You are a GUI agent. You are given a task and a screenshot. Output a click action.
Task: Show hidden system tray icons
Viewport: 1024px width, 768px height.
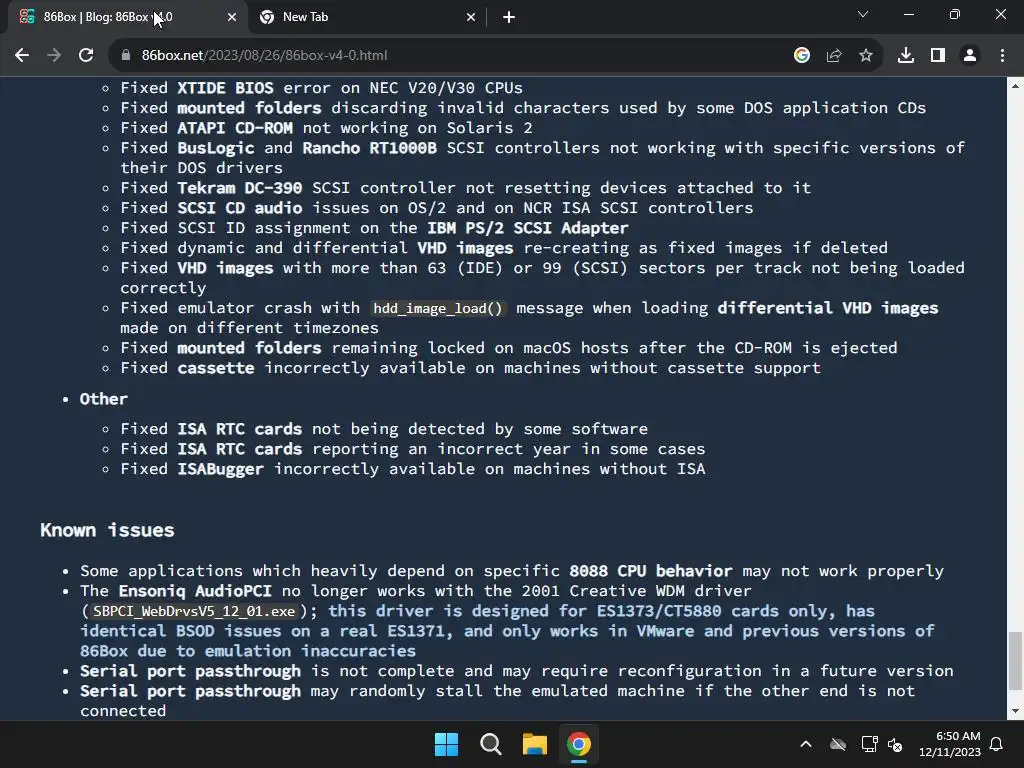[x=806, y=744]
